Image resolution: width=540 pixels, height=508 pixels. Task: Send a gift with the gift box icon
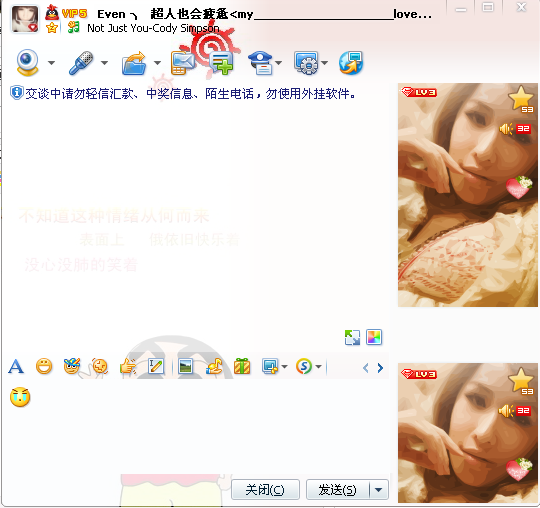pyautogui.click(x=242, y=366)
